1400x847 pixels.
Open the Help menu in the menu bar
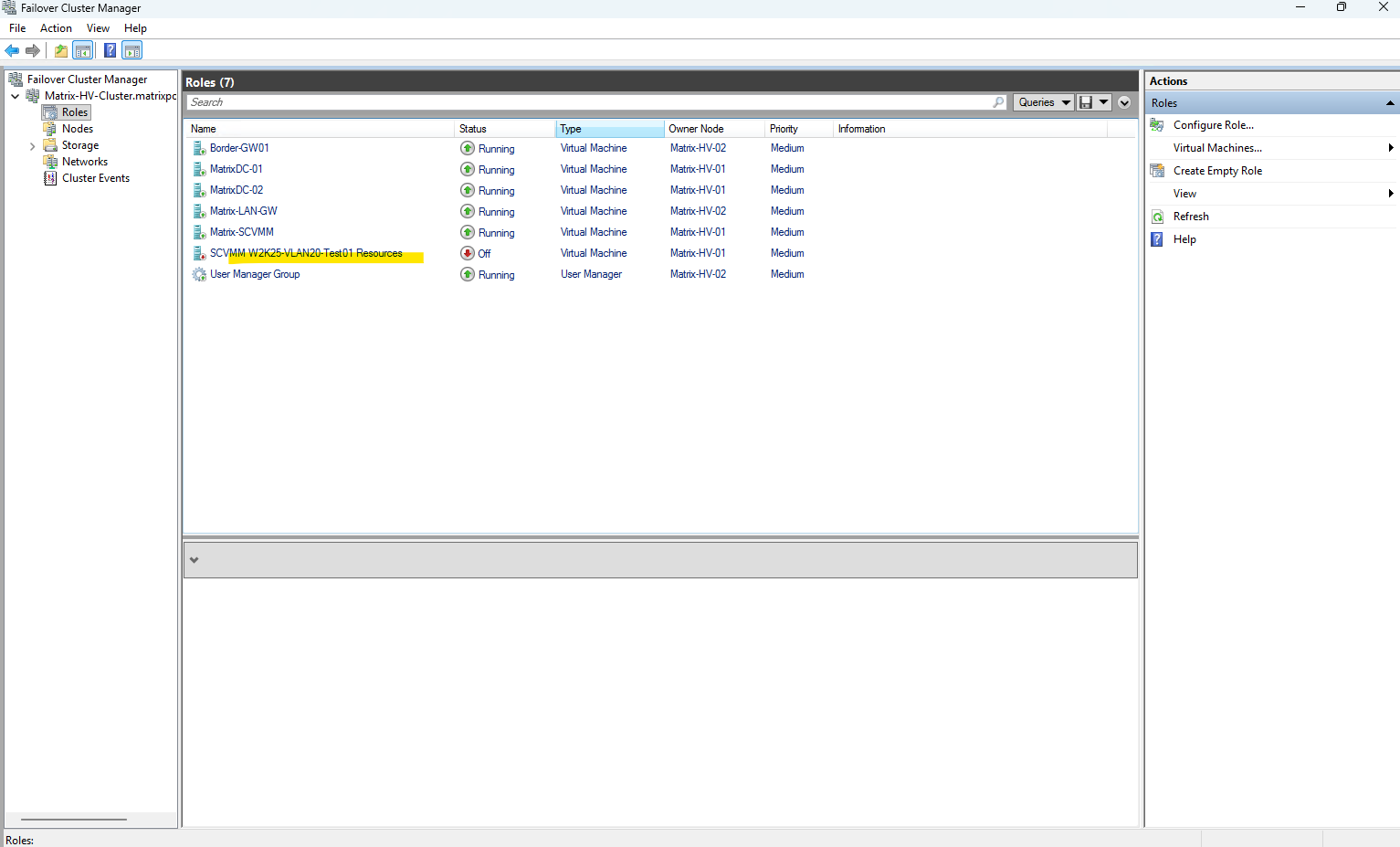tap(135, 28)
